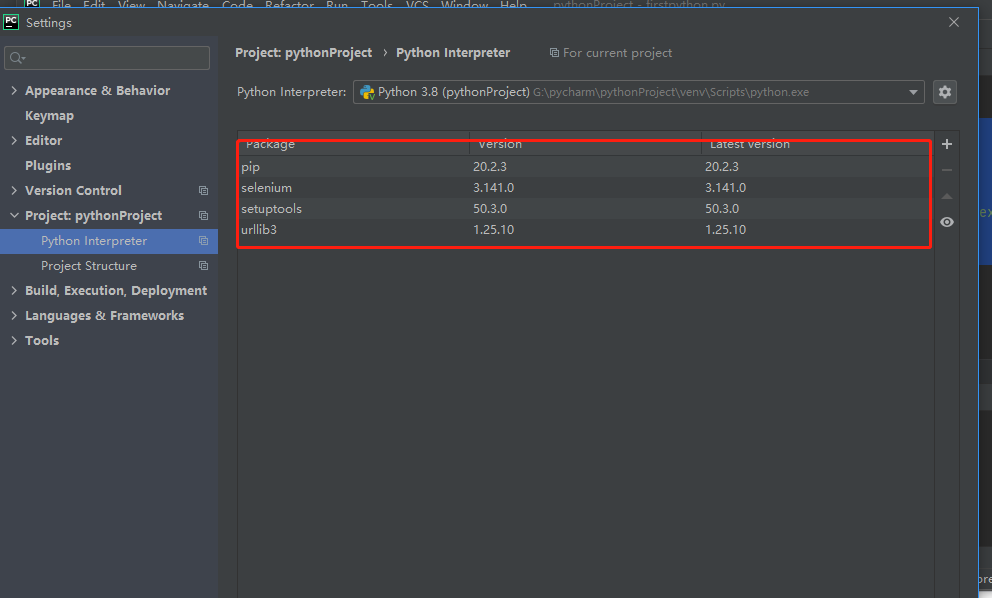Open the Python Interpreter dropdown

[x=913, y=92]
